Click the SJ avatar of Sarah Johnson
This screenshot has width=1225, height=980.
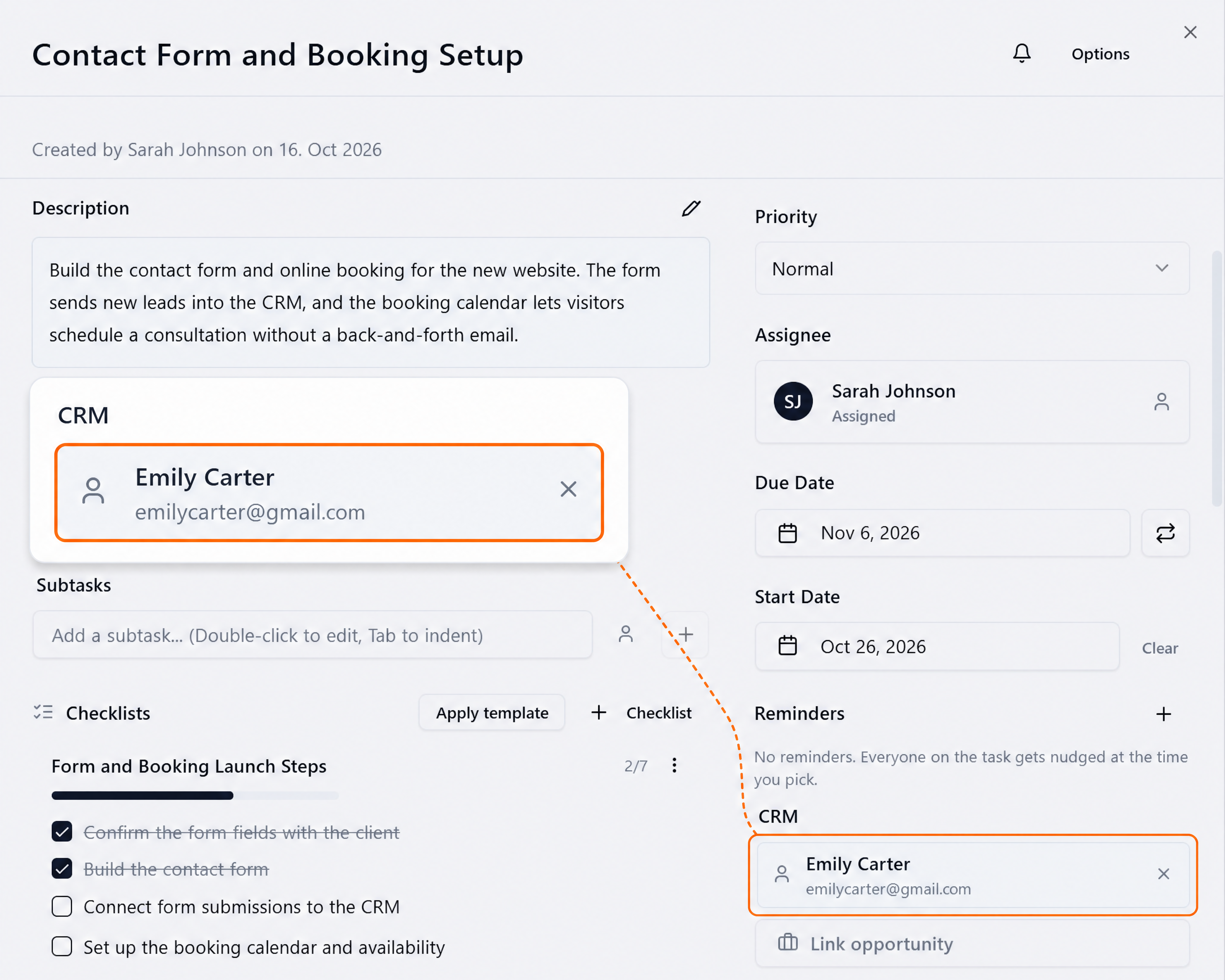point(793,401)
